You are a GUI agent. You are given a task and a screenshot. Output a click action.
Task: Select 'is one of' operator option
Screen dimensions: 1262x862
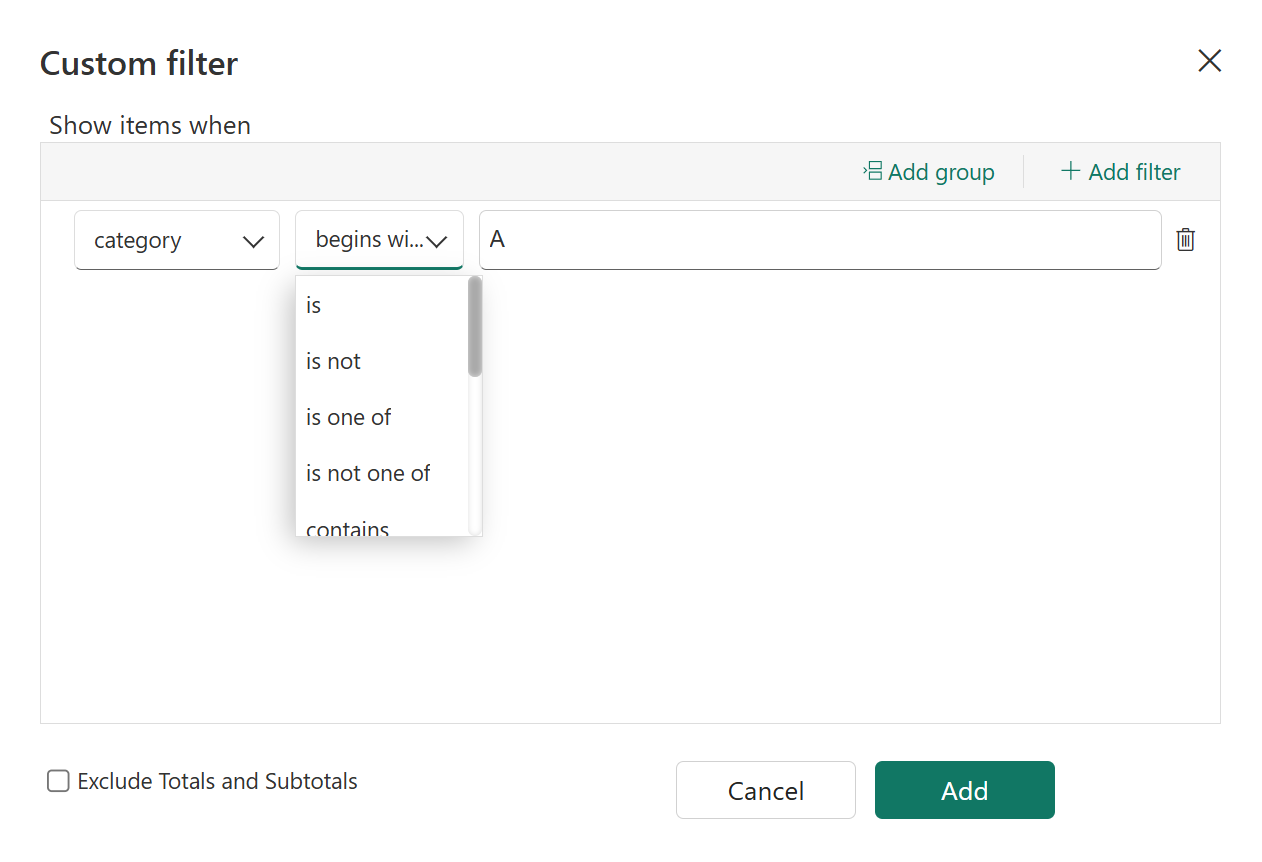tap(349, 418)
